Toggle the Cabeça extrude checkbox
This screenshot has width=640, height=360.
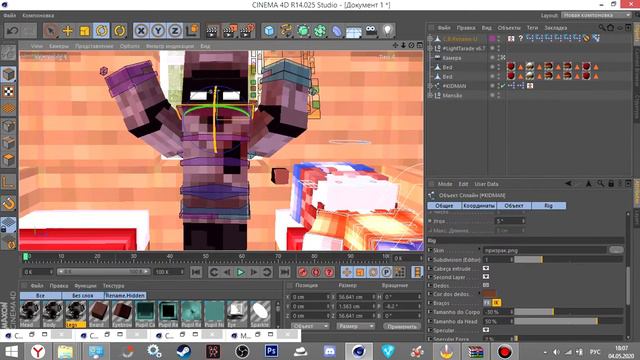[486, 268]
